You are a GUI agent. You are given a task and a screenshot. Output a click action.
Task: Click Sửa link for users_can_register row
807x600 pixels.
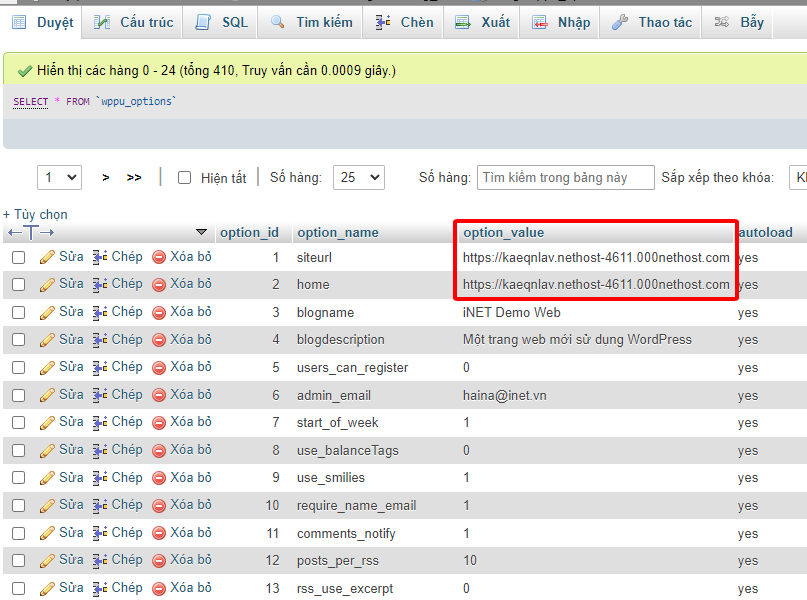point(71,367)
